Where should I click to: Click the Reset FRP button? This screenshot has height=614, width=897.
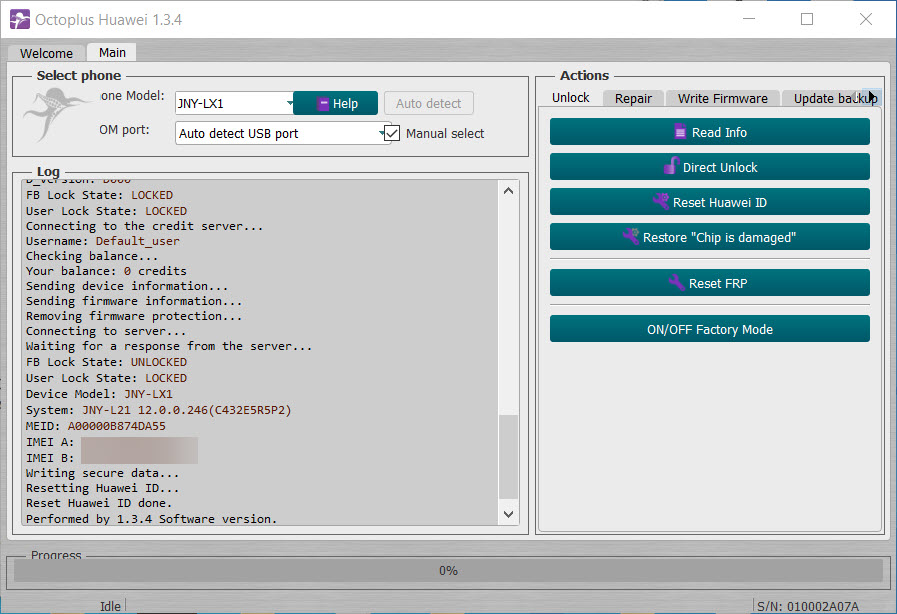point(710,283)
